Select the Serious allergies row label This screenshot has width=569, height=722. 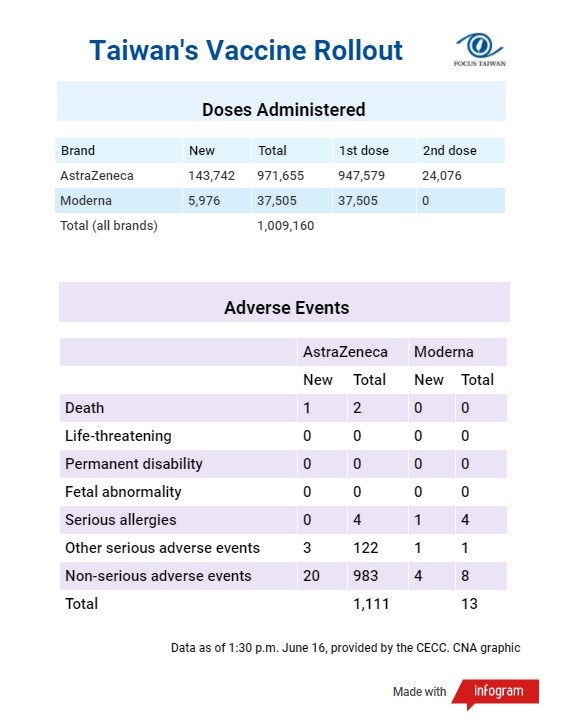click(x=121, y=520)
